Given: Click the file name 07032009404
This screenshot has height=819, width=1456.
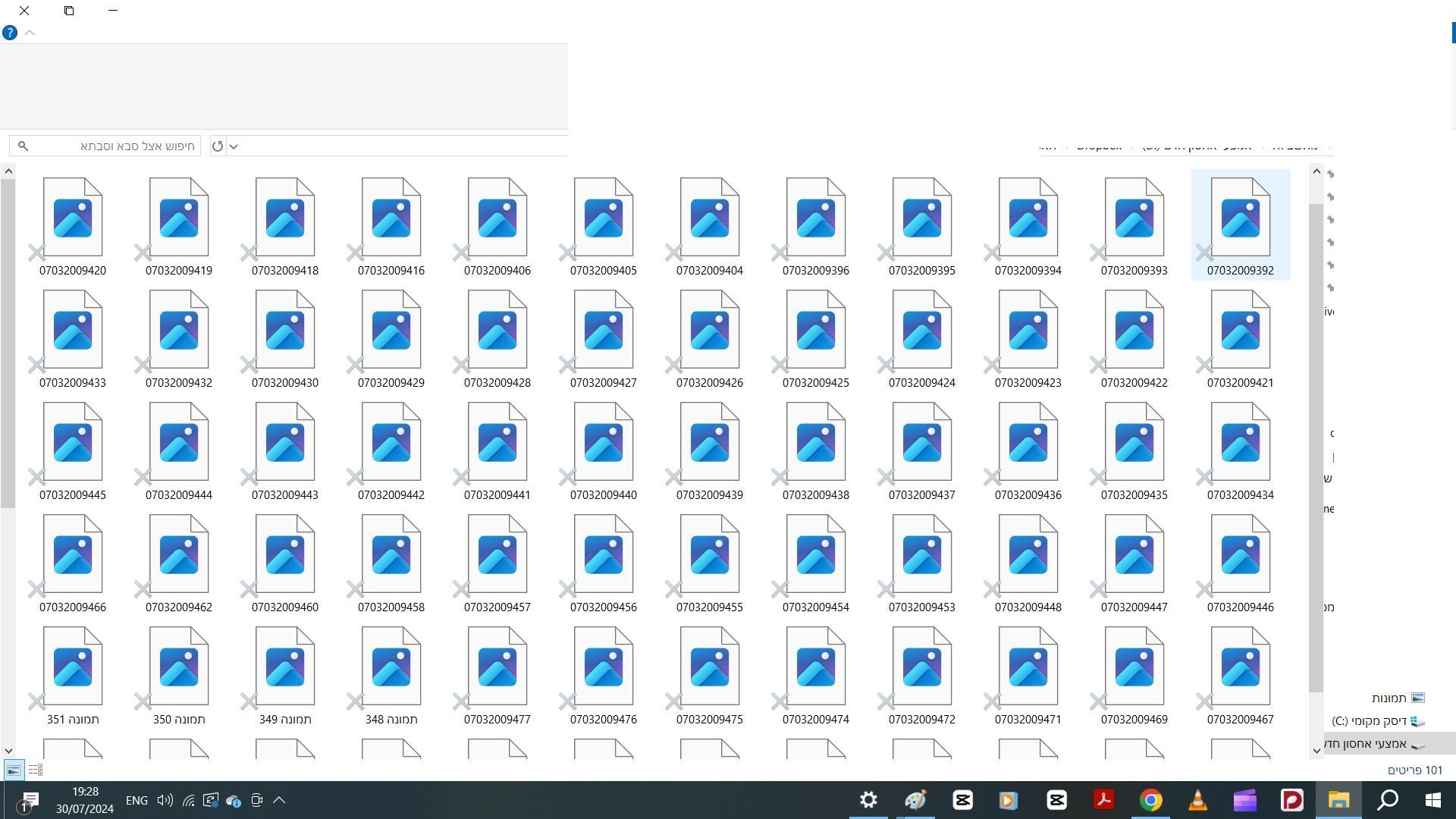Looking at the screenshot, I should 710,271.
